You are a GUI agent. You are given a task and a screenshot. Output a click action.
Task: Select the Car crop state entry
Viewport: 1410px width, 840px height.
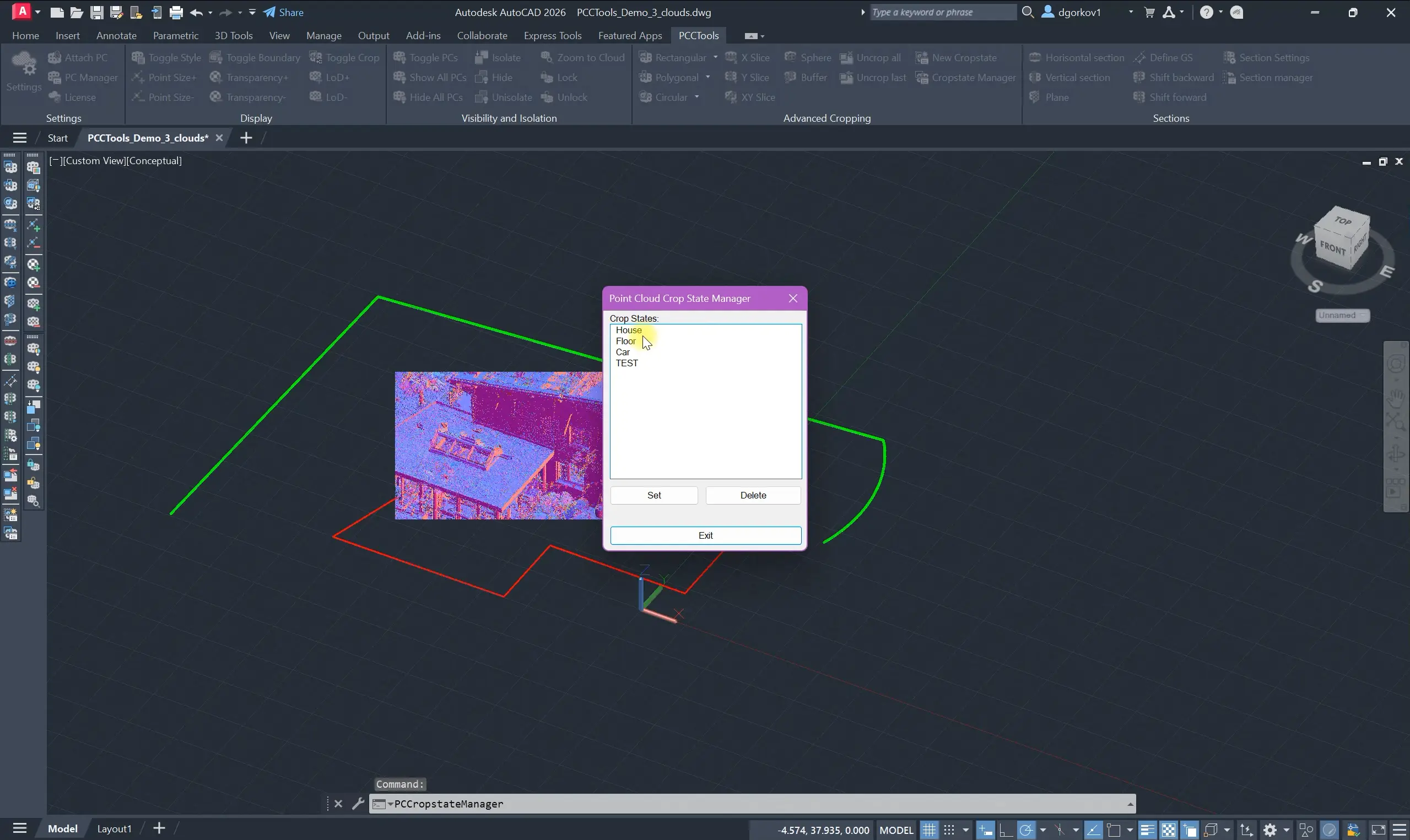pos(623,352)
